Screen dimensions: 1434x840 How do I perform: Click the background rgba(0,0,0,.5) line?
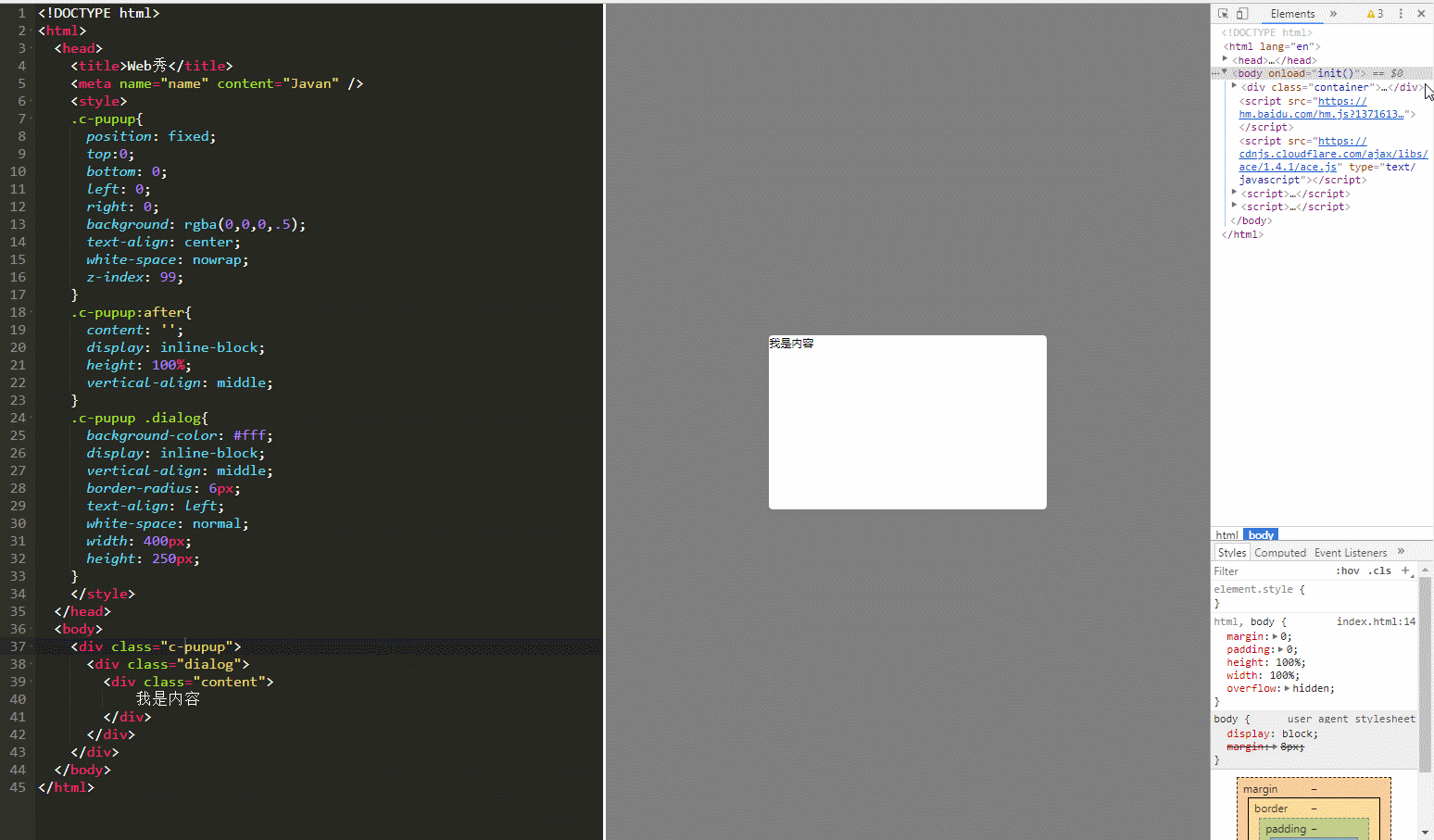(x=195, y=224)
